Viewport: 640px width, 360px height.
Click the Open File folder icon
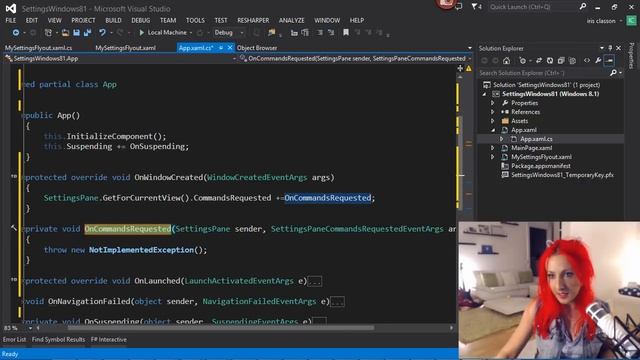point(65,32)
